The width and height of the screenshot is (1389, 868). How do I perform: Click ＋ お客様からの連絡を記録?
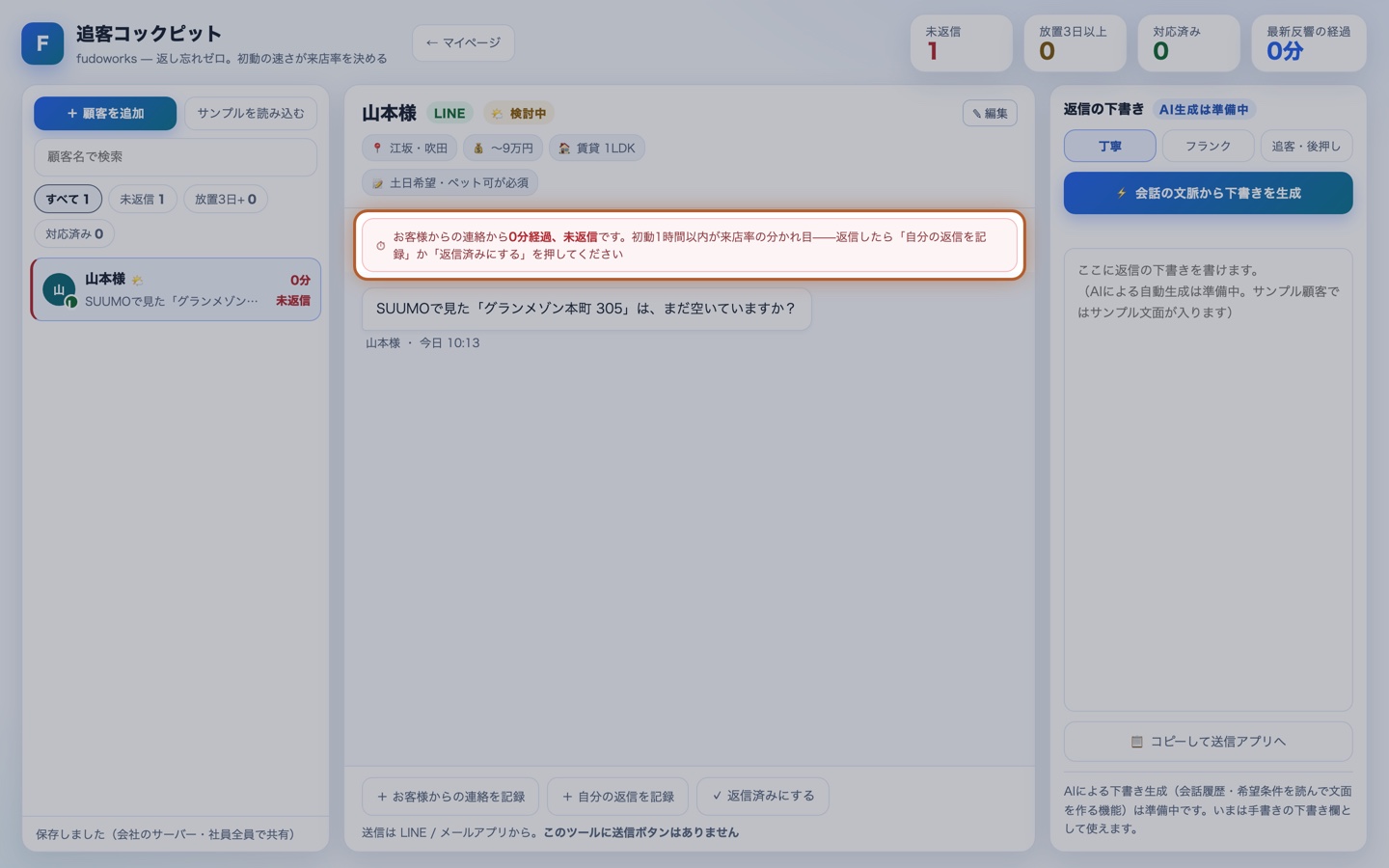coord(450,797)
